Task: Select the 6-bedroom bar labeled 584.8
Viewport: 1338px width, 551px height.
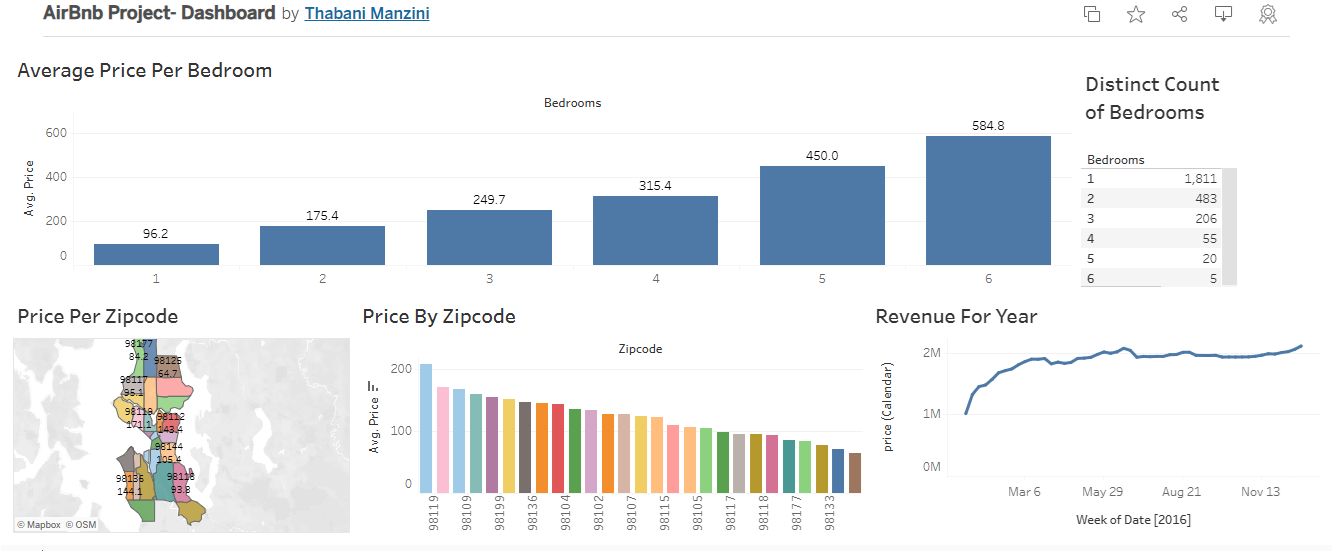Action: pos(988,200)
